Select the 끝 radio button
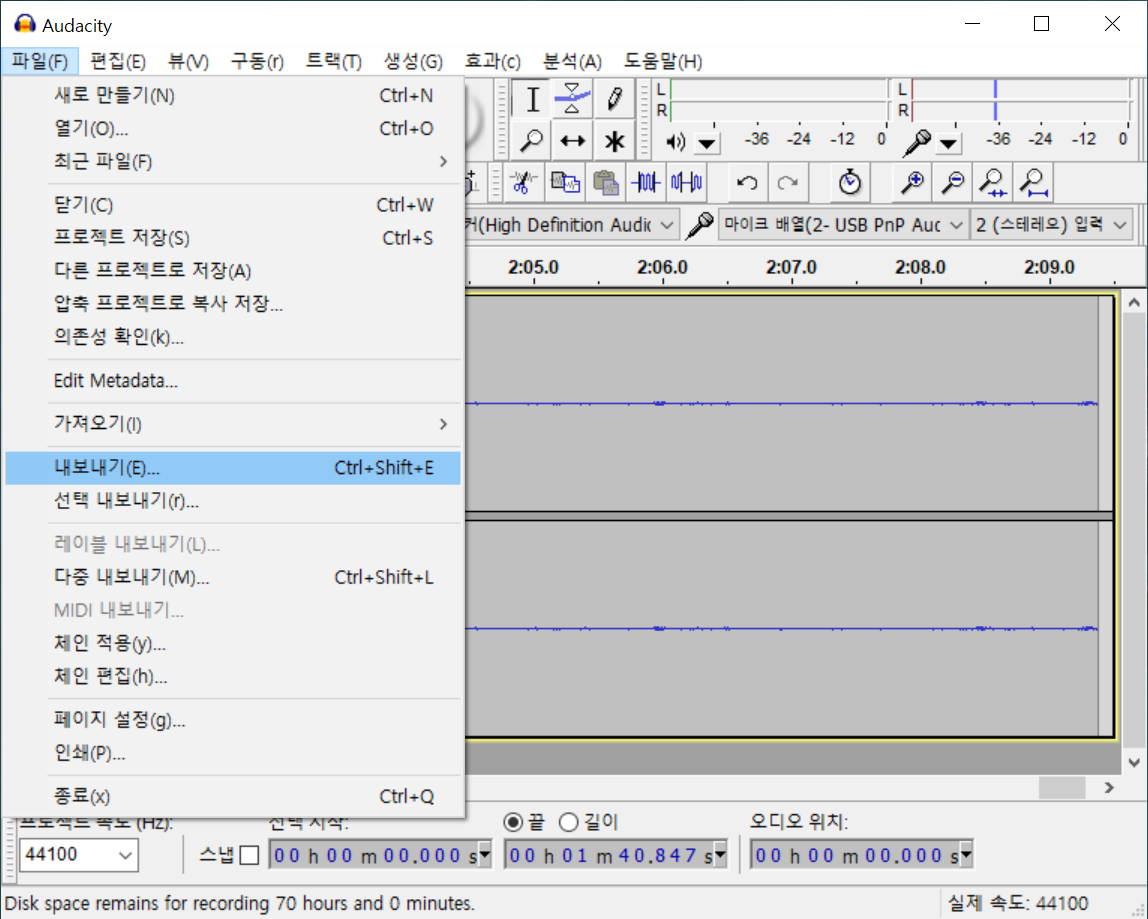This screenshot has width=1148, height=919. pyautogui.click(x=513, y=822)
